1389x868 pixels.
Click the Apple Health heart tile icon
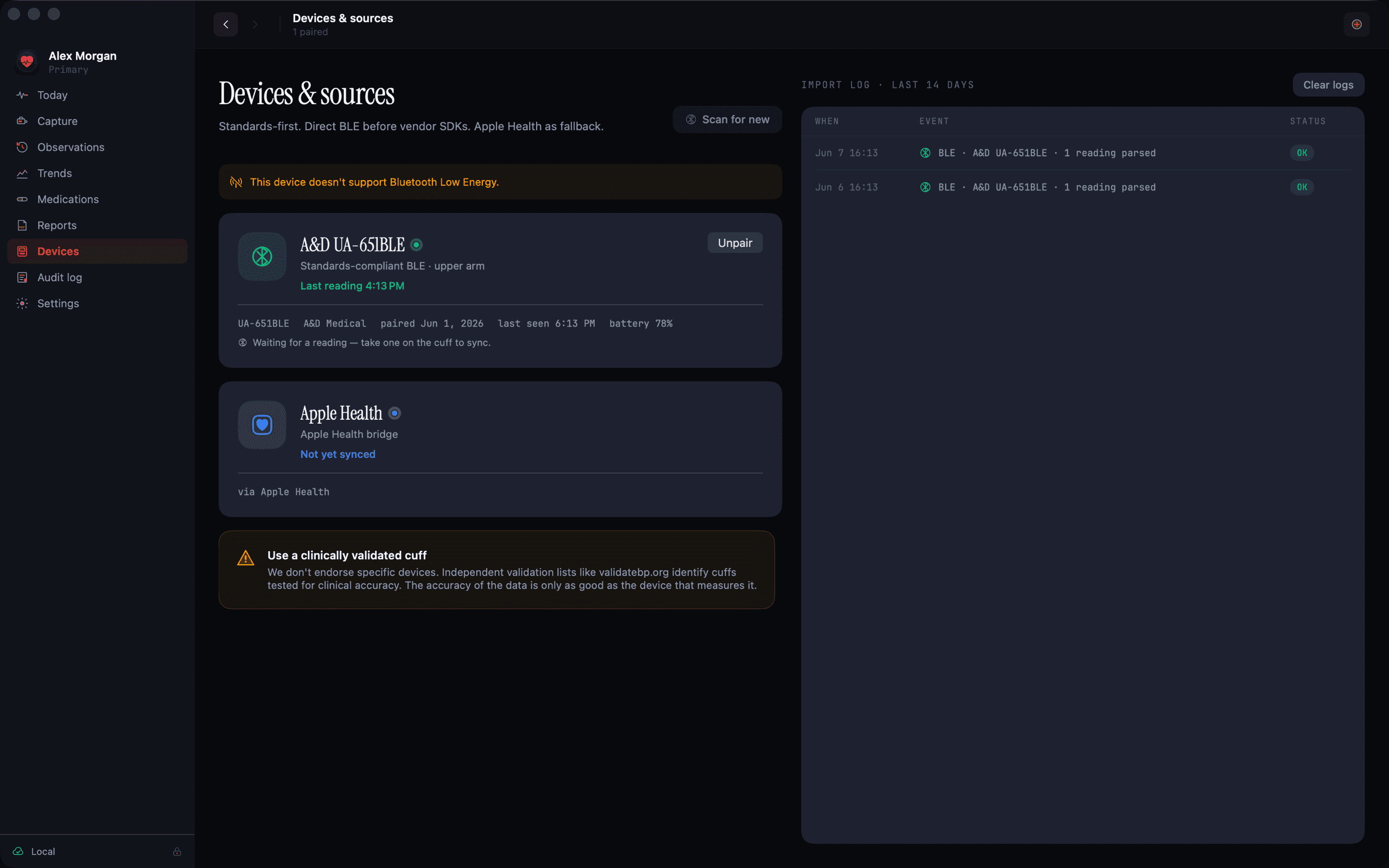[262, 425]
